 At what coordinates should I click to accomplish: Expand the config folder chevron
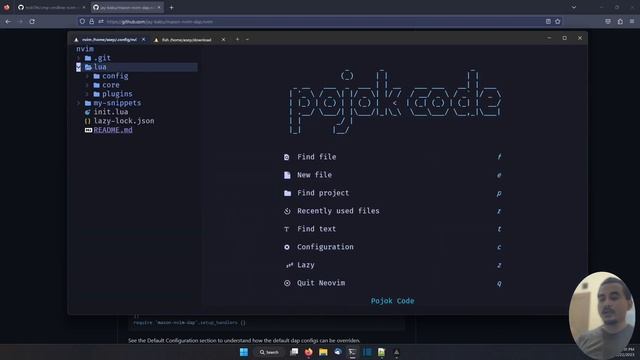[x=87, y=76]
